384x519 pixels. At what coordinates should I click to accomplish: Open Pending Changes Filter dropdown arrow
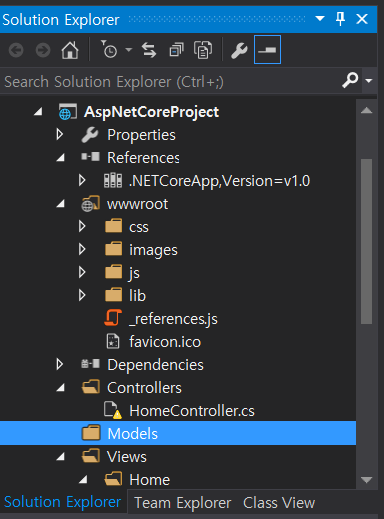coord(129,50)
